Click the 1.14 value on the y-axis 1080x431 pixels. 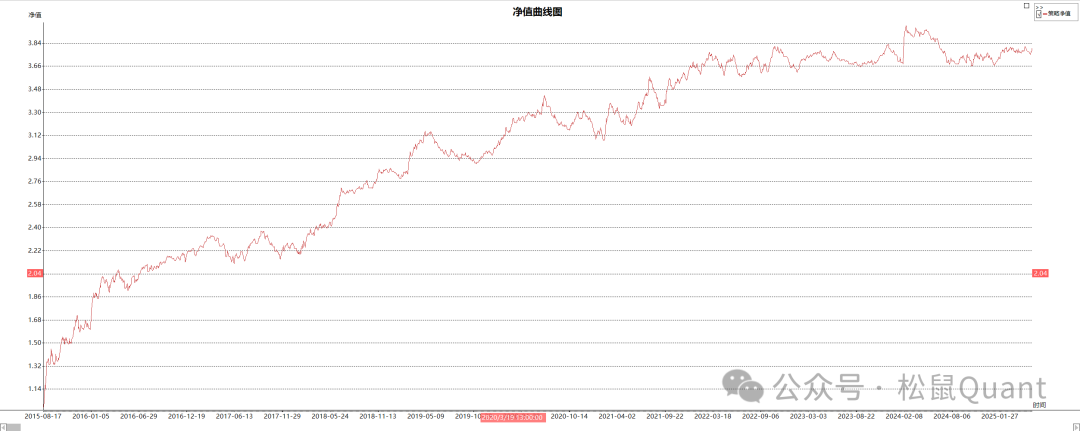point(34,389)
